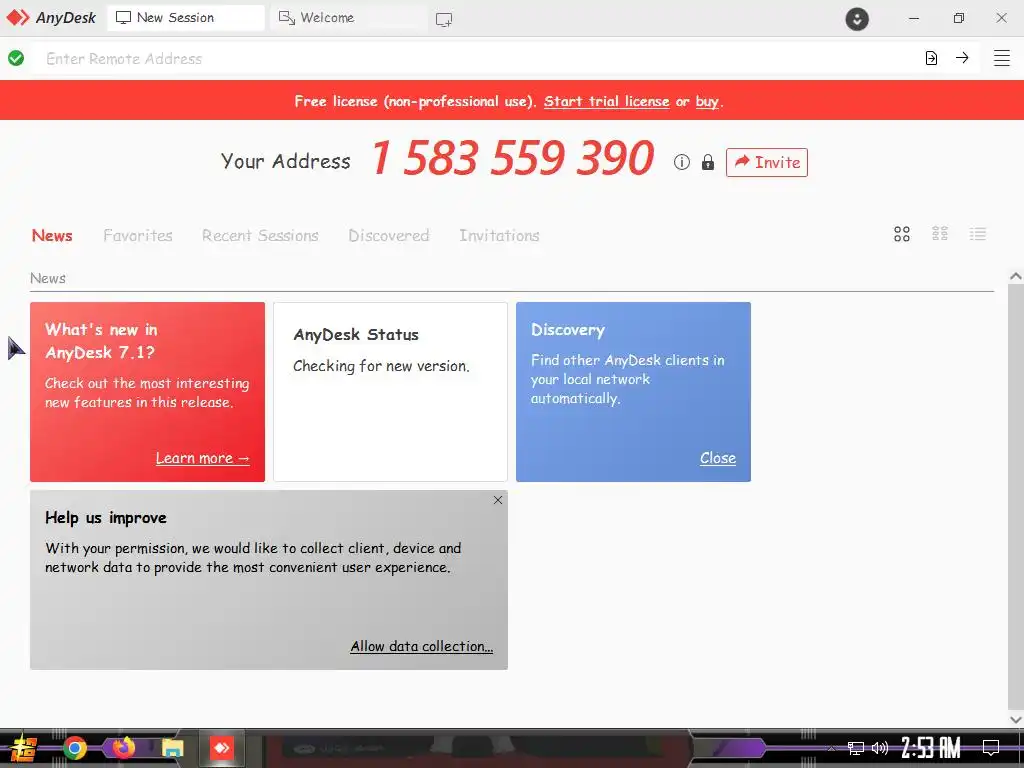Click the Your Address label
1024x768 pixels.
(x=285, y=161)
